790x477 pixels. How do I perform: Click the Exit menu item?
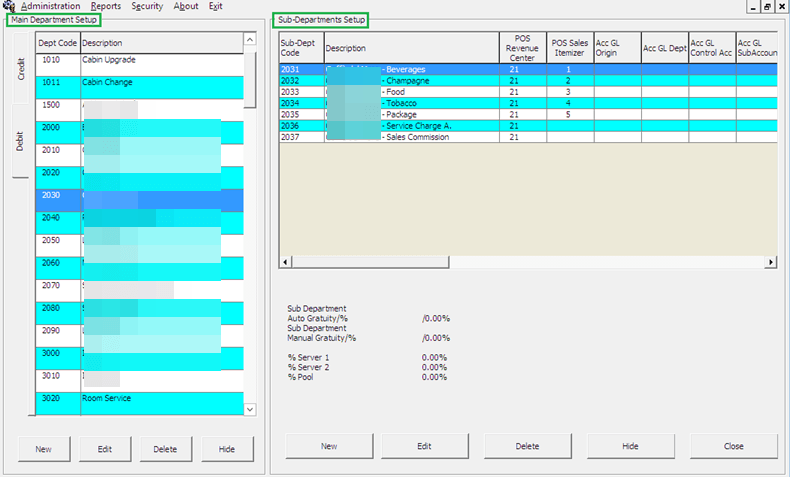coord(216,6)
